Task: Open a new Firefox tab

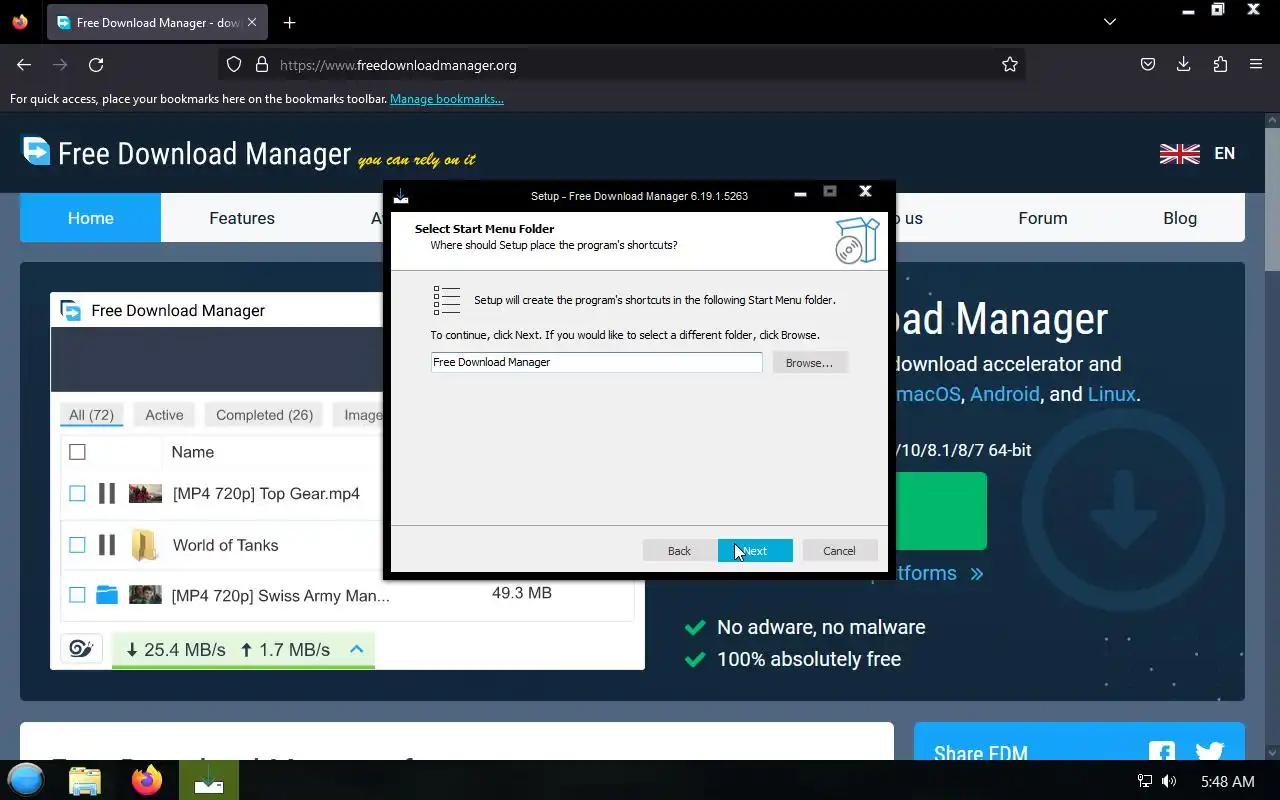Action: pos(289,22)
